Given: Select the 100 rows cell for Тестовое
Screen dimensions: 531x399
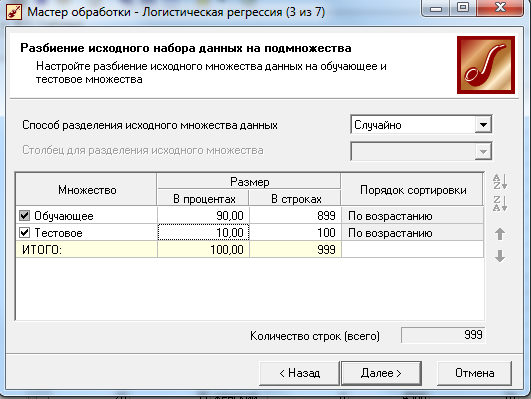Looking at the screenshot, I should pyautogui.click(x=295, y=233).
